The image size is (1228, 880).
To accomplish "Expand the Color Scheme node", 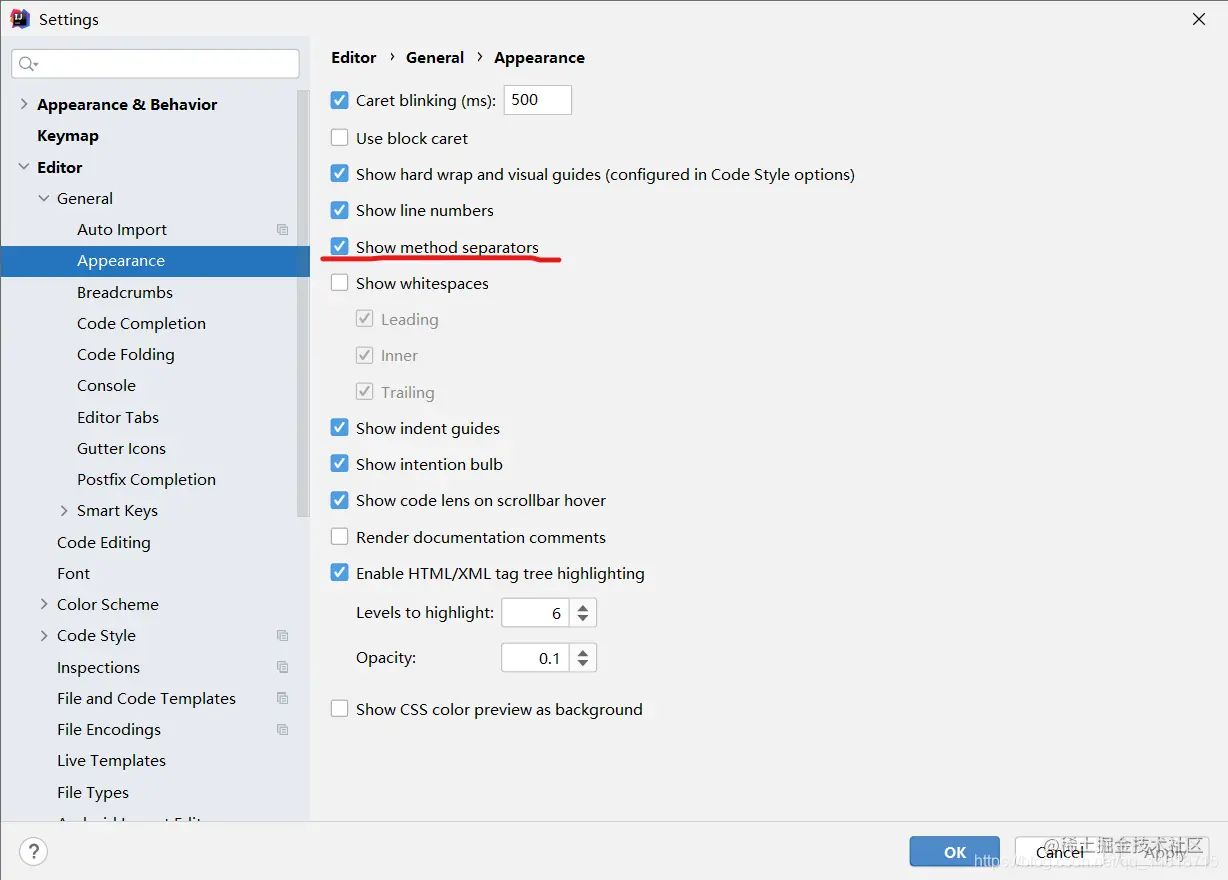I will (44, 604).
